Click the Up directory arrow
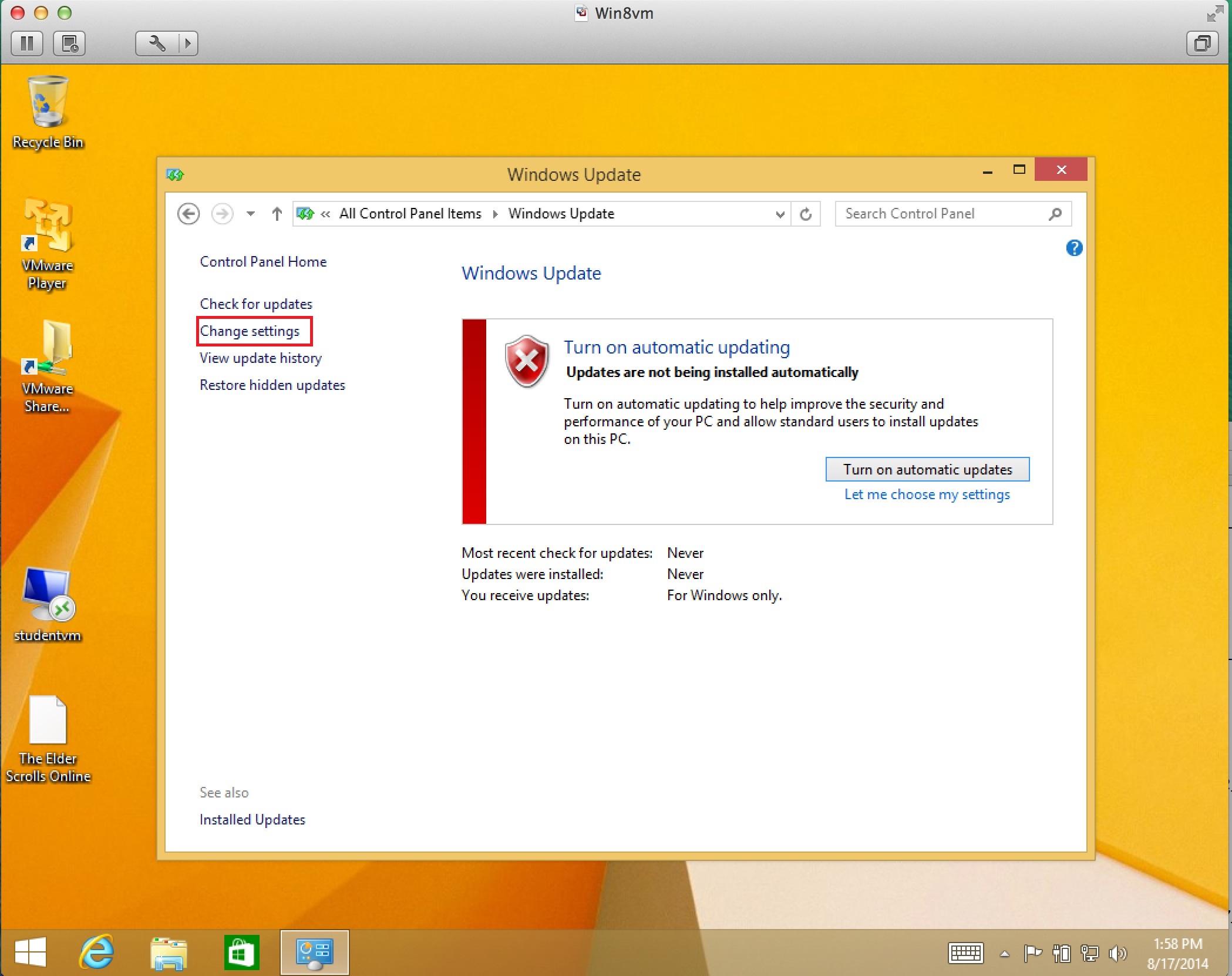The height and width of the screenshot is (976, 1232). [277, 214]
